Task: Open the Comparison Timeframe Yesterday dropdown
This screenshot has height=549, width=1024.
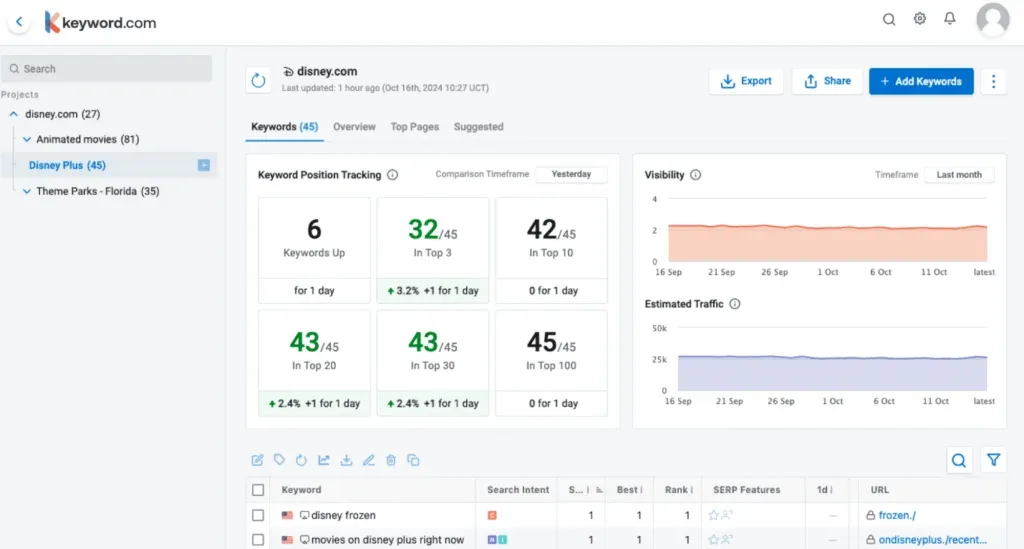Action: pyautogui.click(x=571, y=174)
